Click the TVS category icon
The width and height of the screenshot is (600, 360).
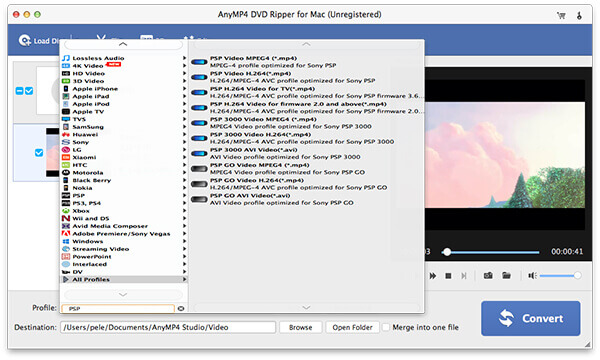[x=66, y=119]
